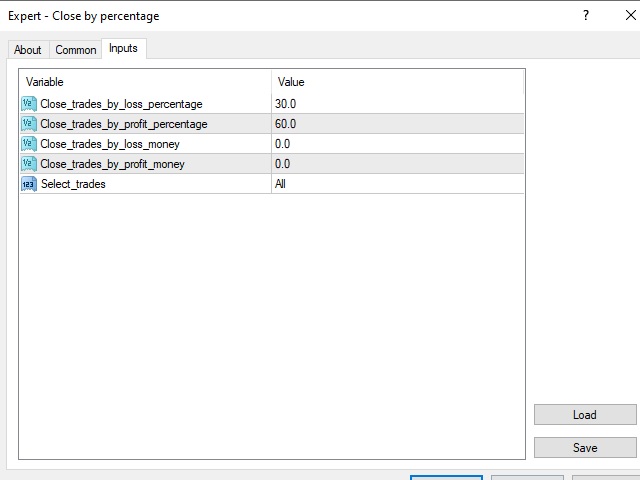The height and width of the screenshot is (480, 640).
Task: Click the Variable column header
Action: point(145,82)
